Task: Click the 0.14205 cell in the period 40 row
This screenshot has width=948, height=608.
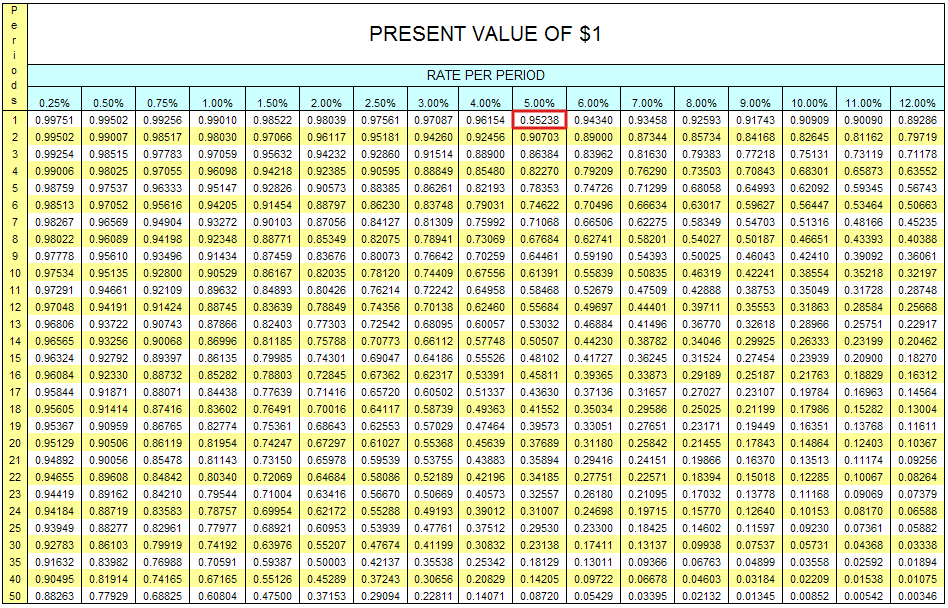Action: click(539, 579)
